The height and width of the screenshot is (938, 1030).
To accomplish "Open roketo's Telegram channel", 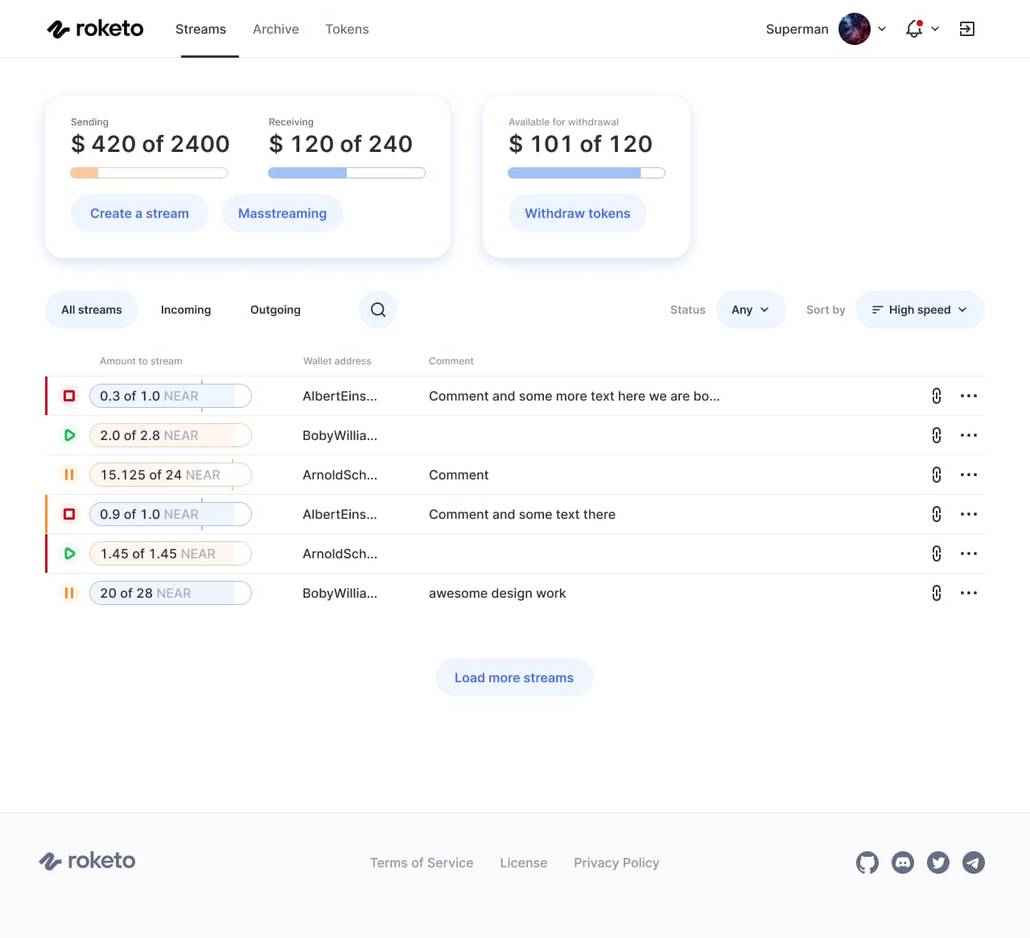I will click(x=973, y=862).
